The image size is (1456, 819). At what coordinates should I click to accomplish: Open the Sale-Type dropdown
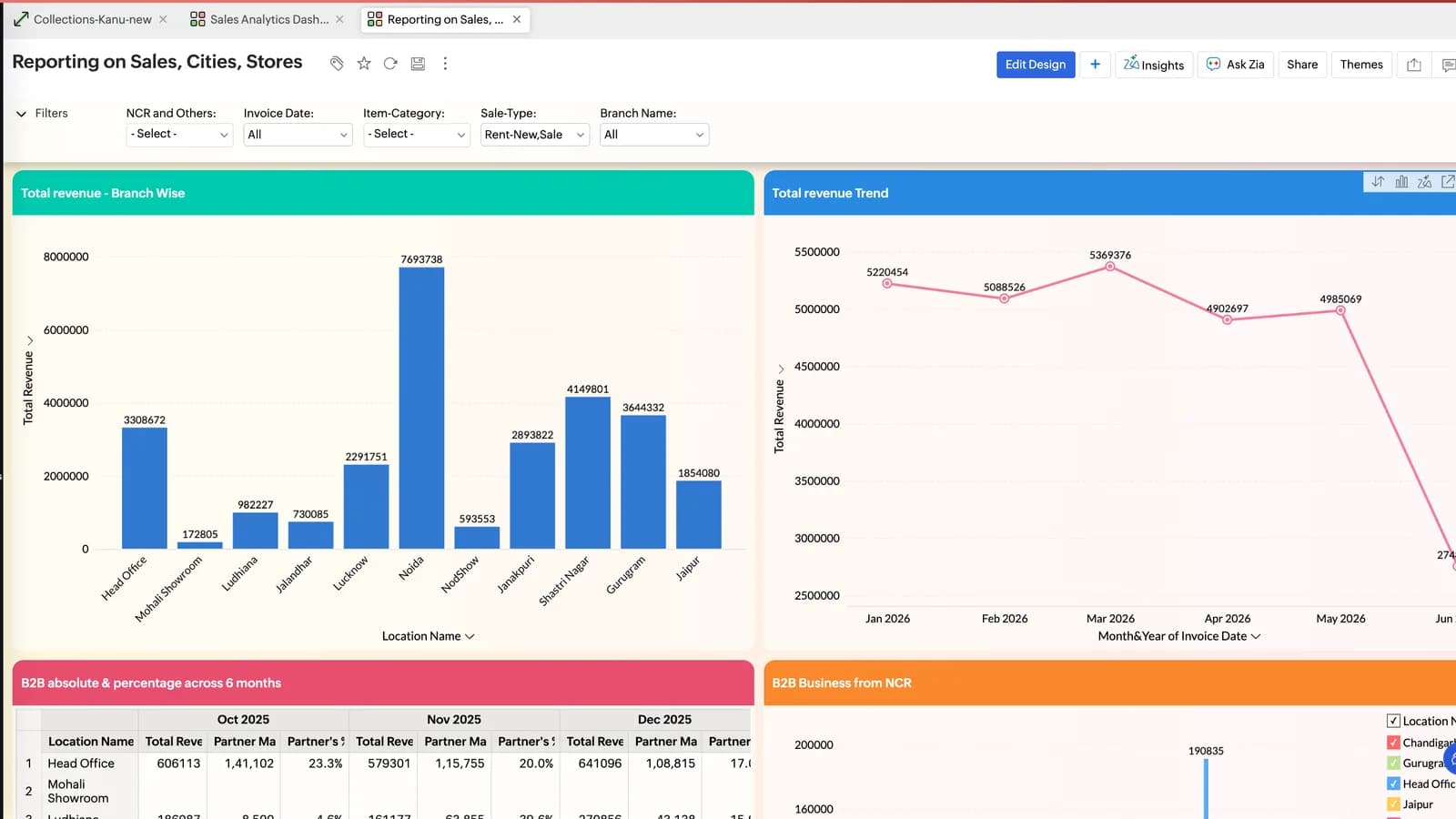(535, 135)
